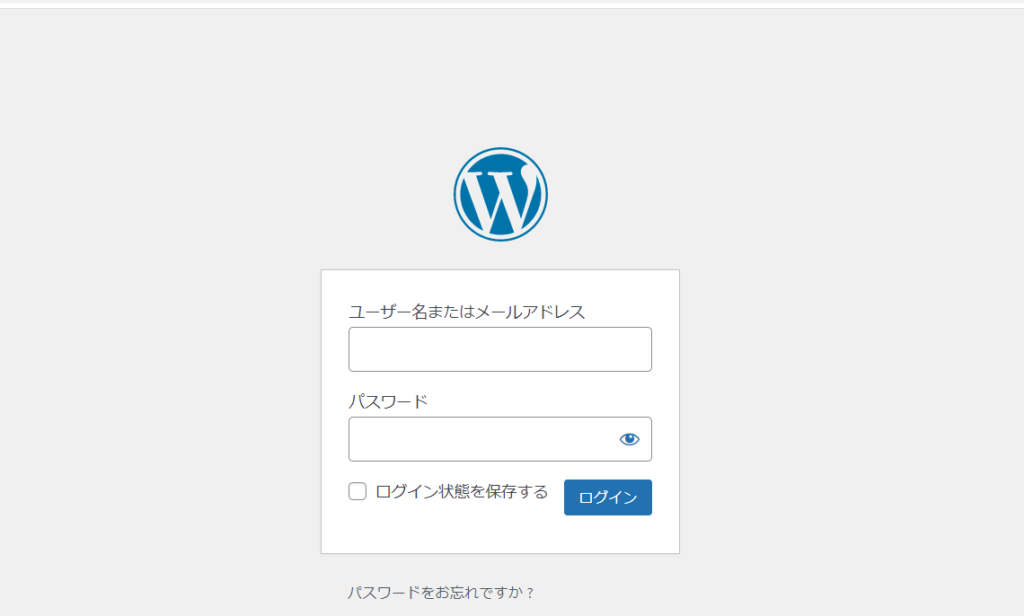Click the WordPress logo
The image size is (1024, 616).
pos(500,194)
